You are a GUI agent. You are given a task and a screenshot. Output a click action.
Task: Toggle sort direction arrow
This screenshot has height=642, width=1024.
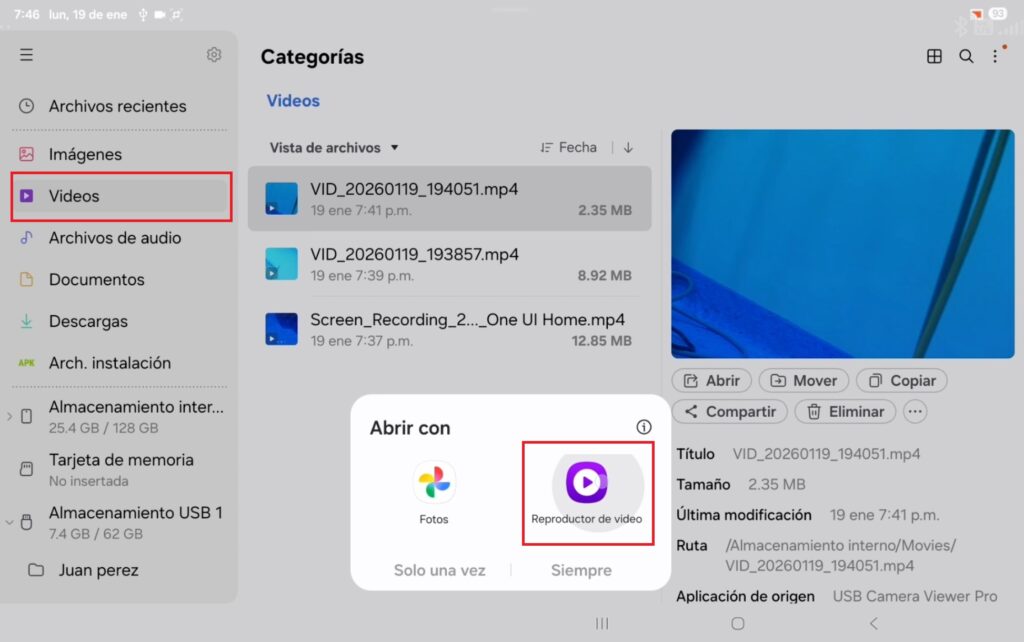[x=628, y=147]
